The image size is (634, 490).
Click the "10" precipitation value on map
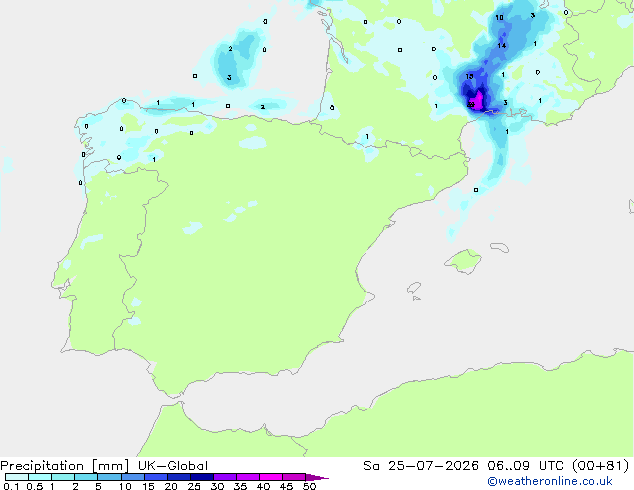[x=499, y=17]
